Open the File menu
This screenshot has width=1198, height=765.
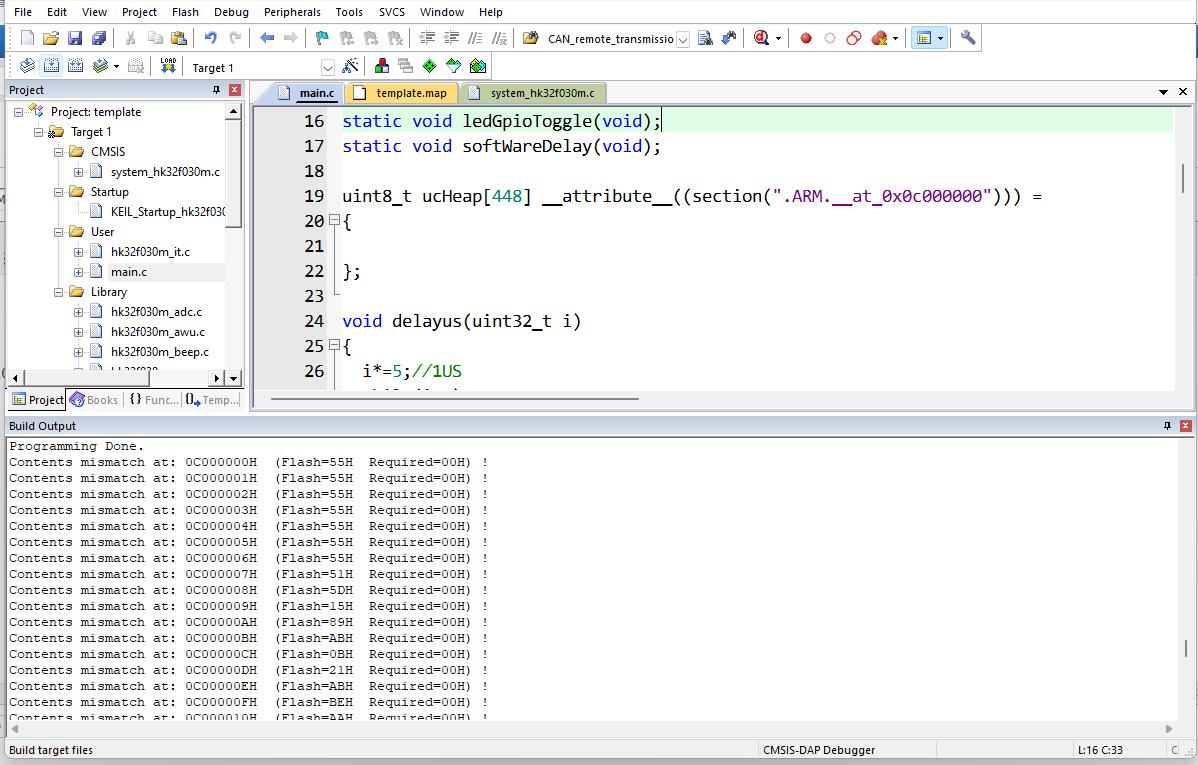(23, 12)
